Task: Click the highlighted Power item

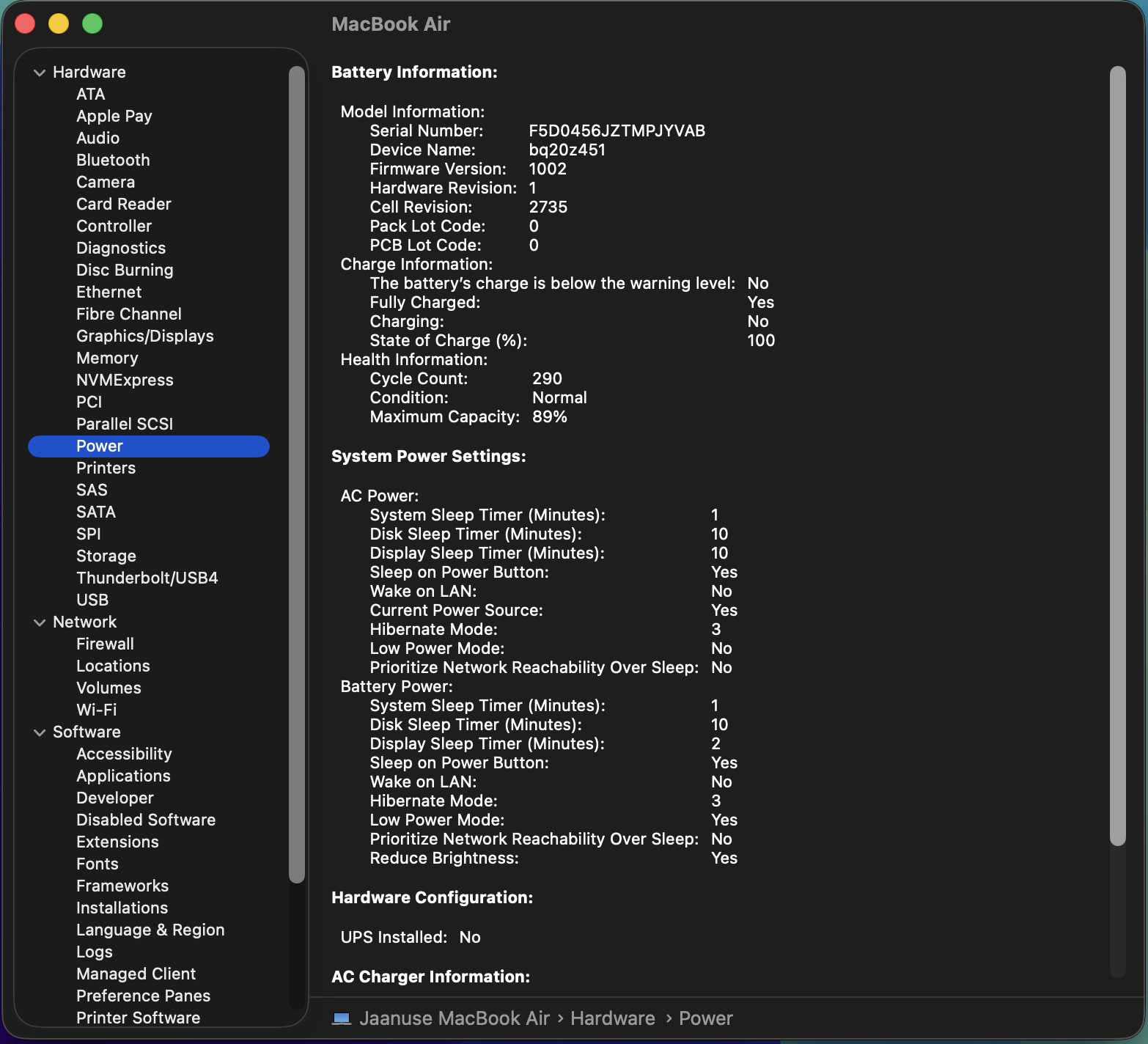Action: tap(149, 446)
